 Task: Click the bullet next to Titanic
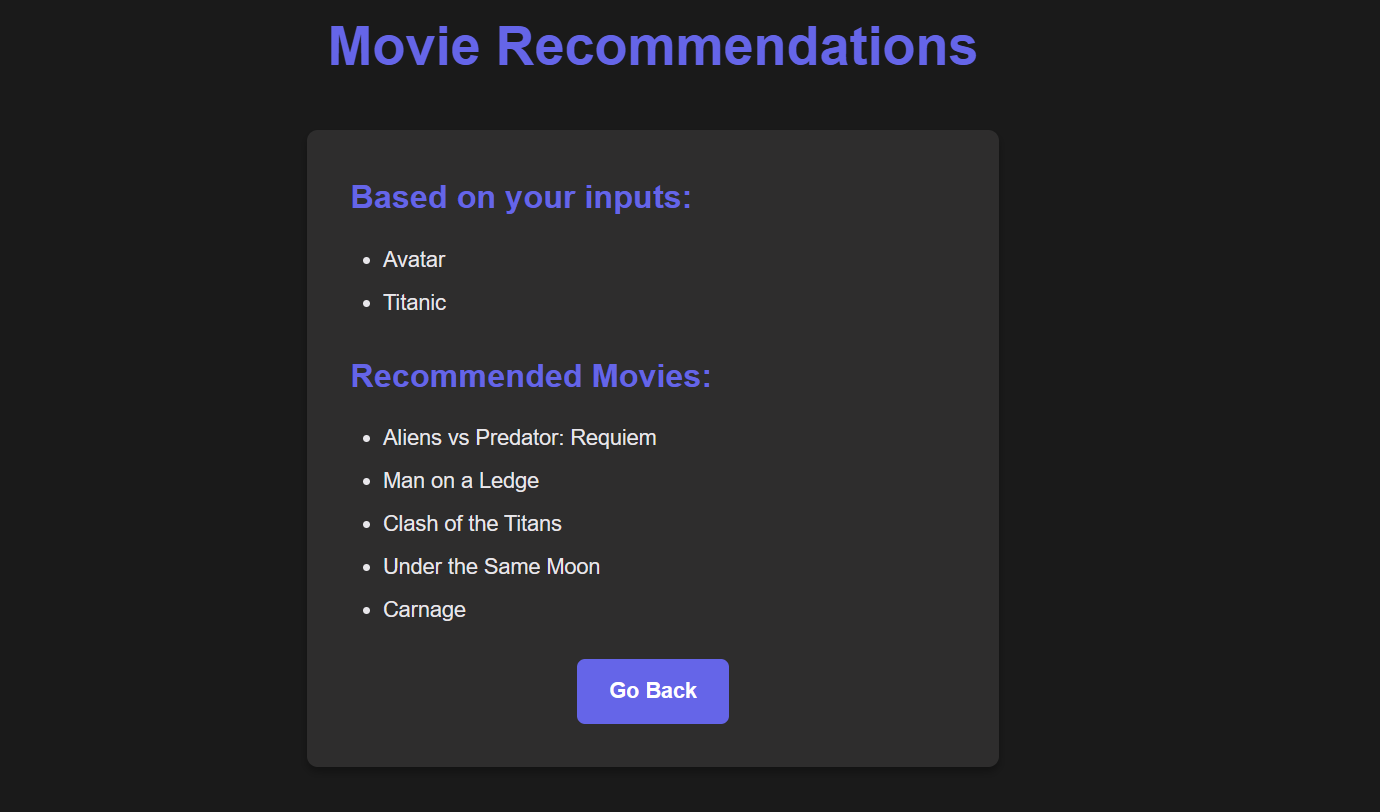click(366, 304)
